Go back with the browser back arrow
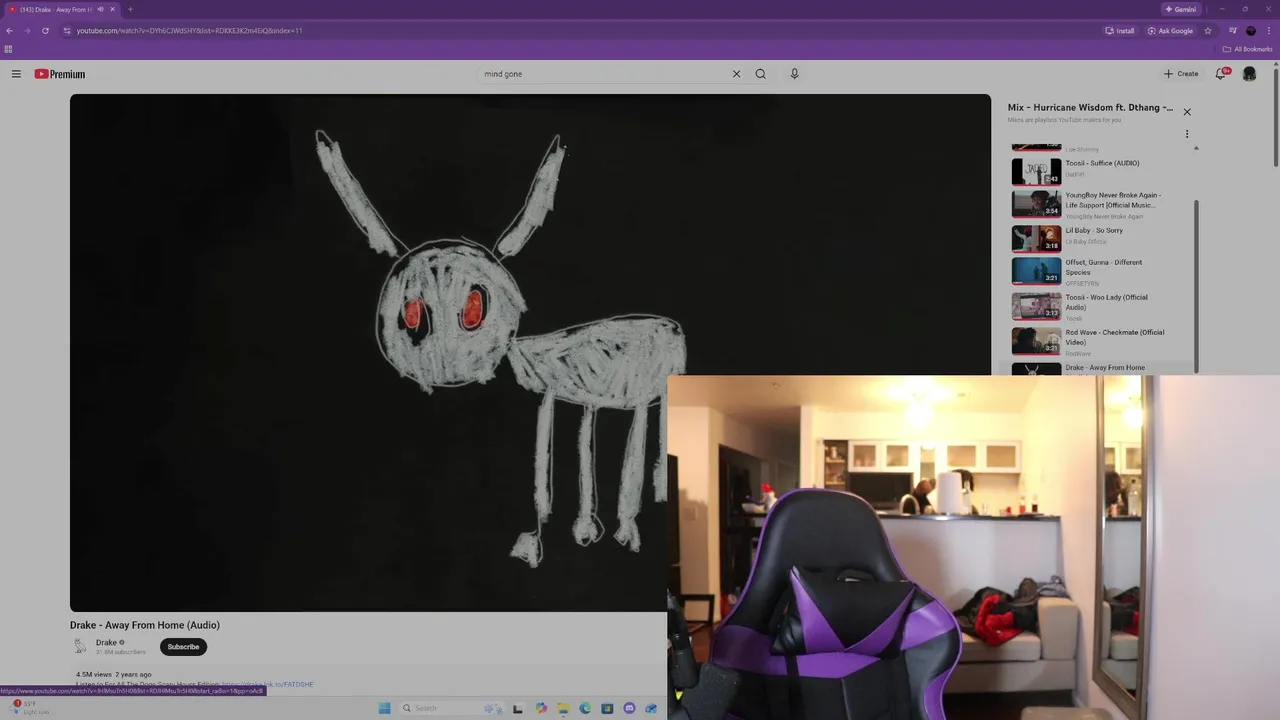Viewport: 1280px width, 720px height. click(x=9, y=31)
